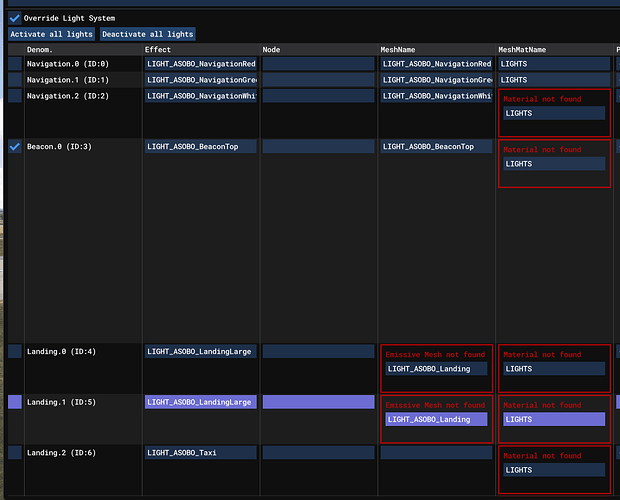Edit MeshMatName LIGHTS for Navigation.1
620x500 pixels.
pyautogui.click(x=554, y=80)
